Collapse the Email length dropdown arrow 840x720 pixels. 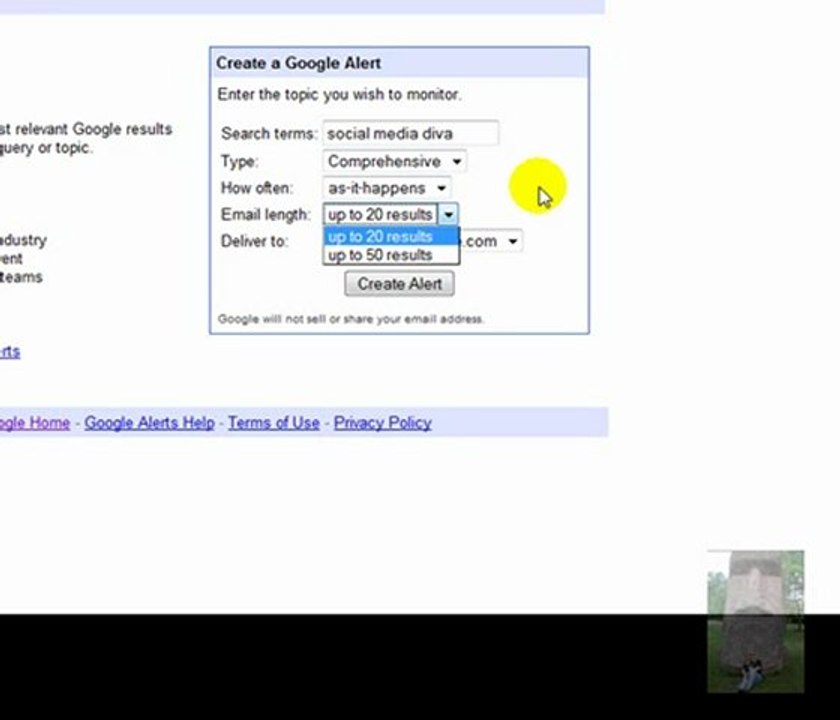[x=448, y=215]
